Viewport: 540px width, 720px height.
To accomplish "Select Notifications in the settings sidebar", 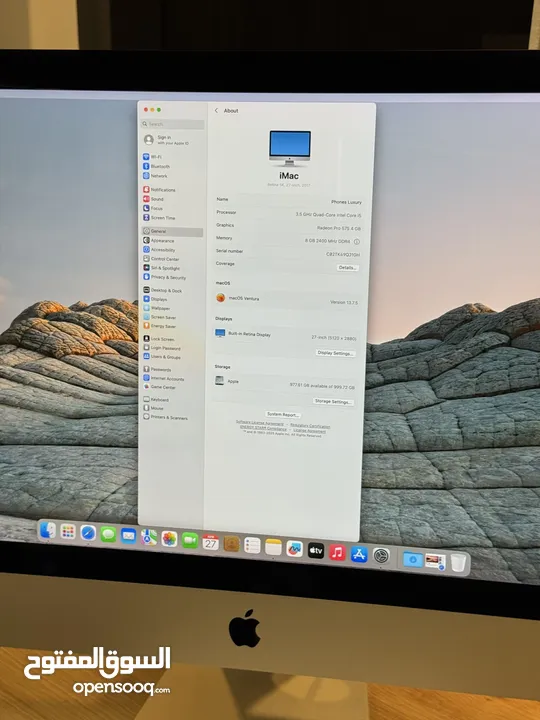I will [159, 190].
